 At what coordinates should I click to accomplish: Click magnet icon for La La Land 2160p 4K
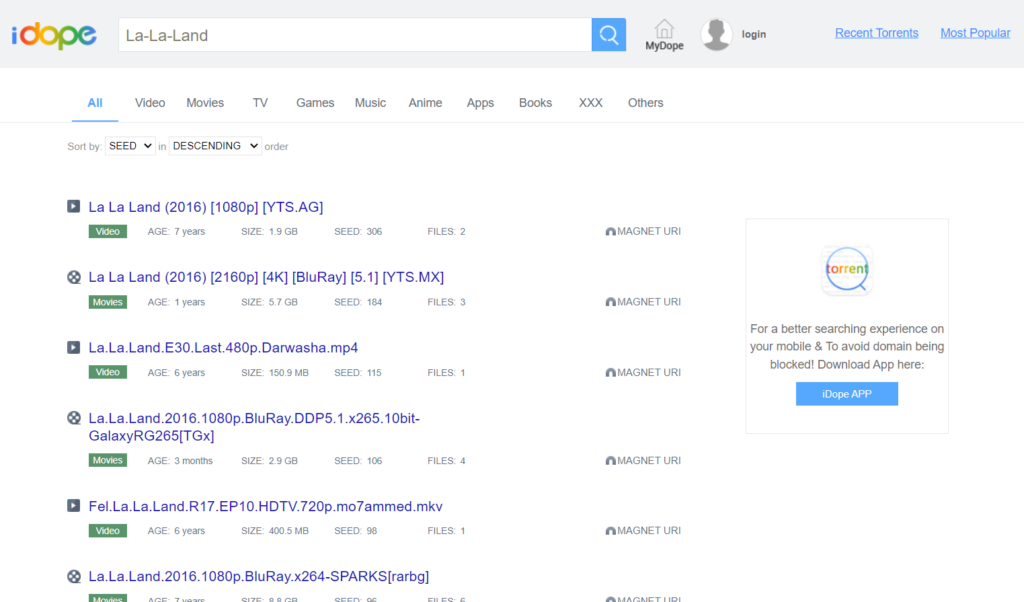pyautogui.click(x=611, y=302)
